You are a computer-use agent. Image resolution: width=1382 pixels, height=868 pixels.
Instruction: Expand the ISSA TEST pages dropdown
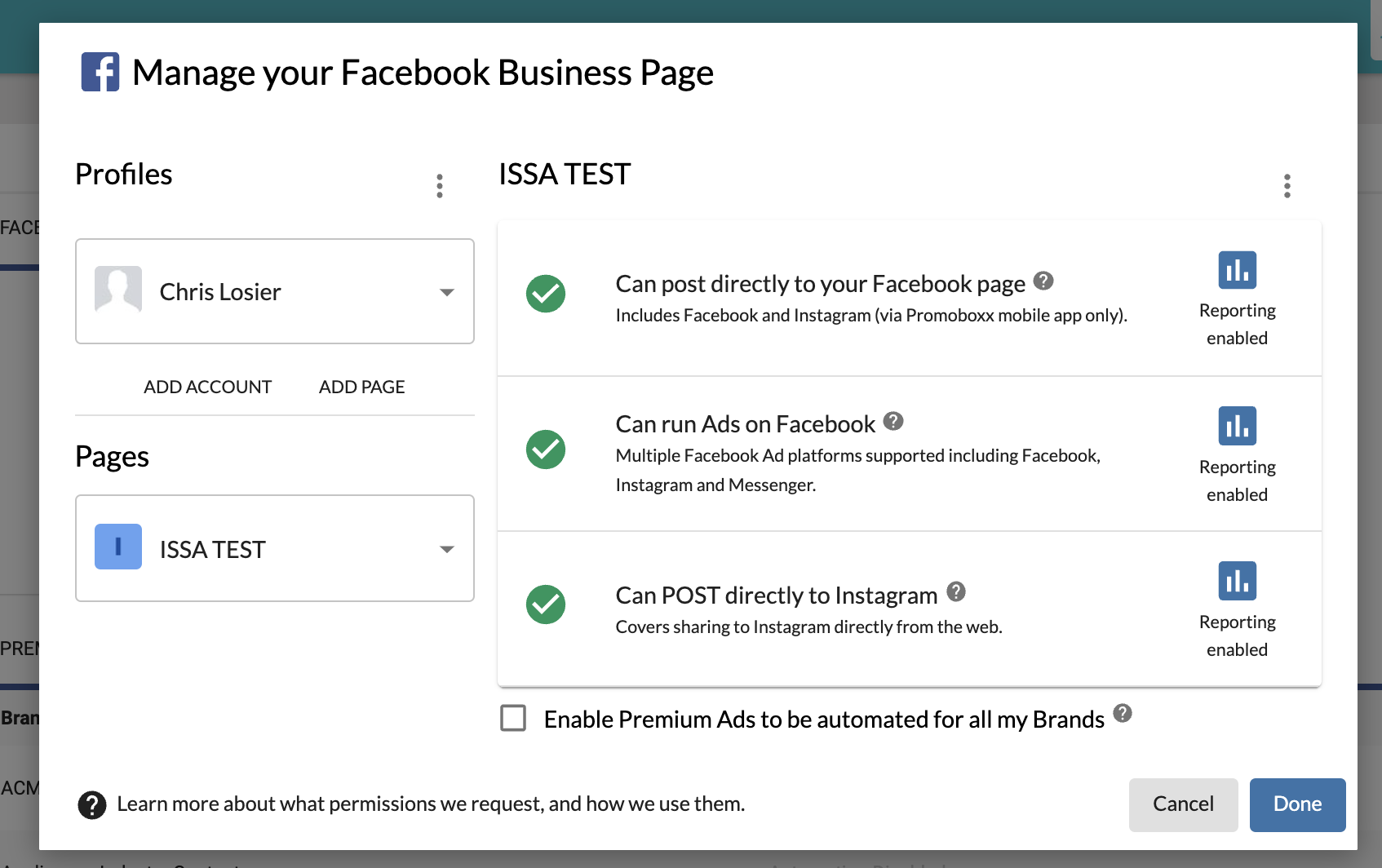click(446, 549)
